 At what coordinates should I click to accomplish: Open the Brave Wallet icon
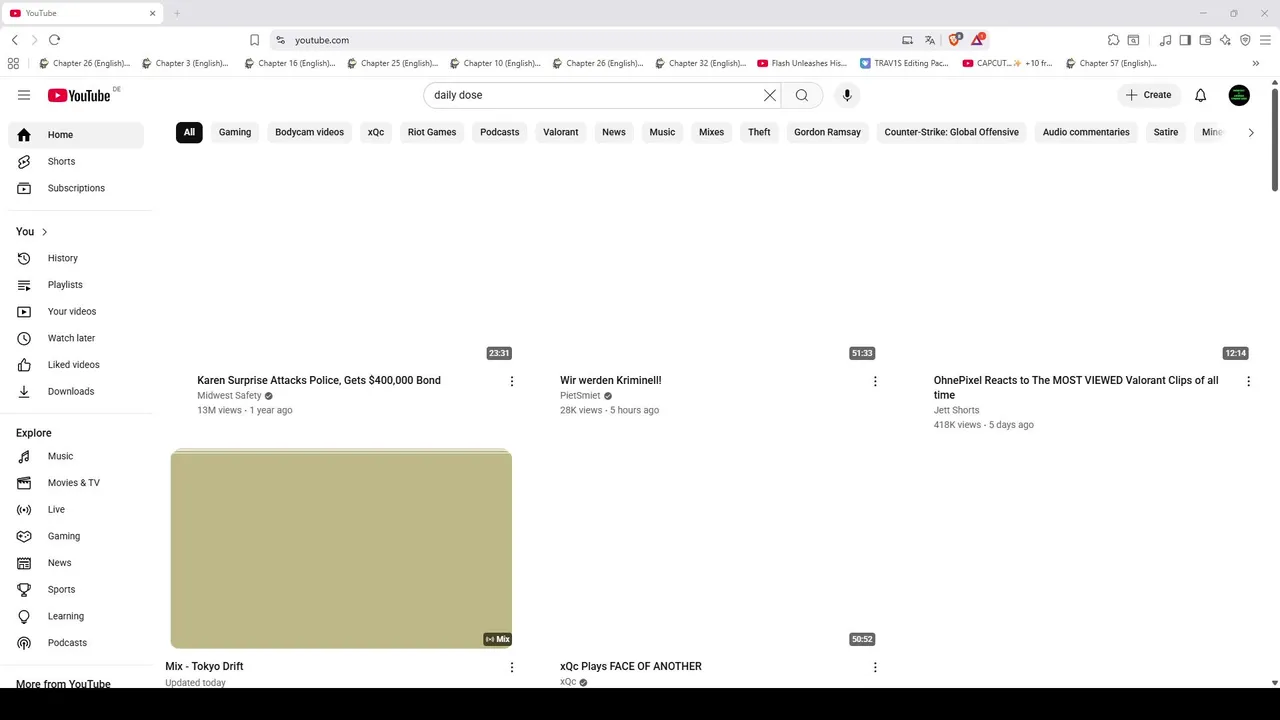(1205, 40)
